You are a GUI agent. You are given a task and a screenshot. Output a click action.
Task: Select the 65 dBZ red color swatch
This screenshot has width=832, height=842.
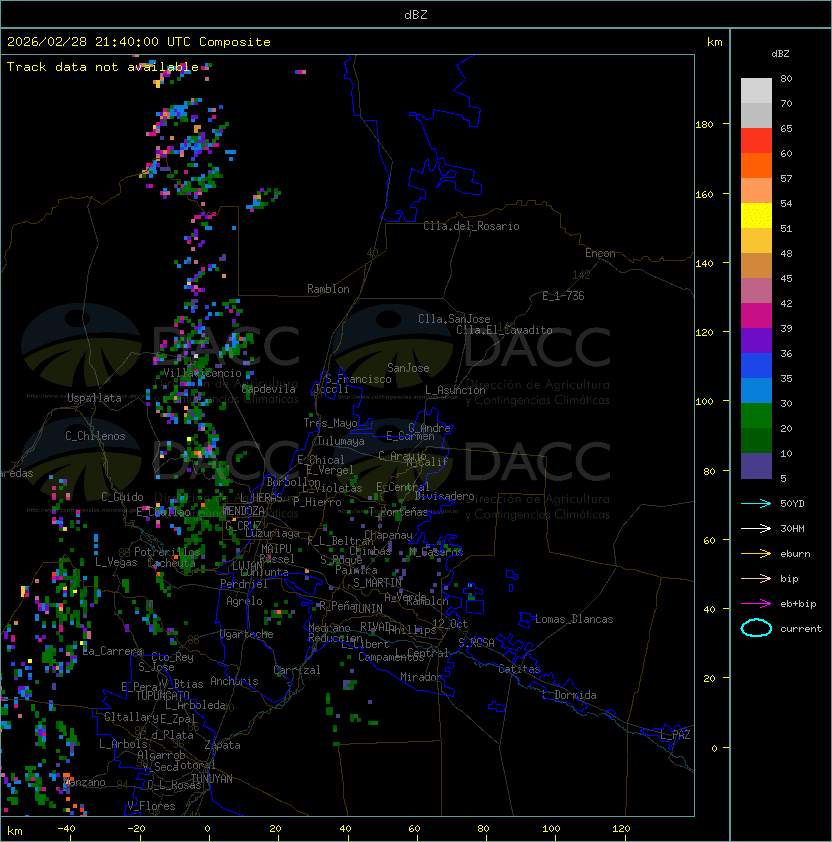[756, 141]
